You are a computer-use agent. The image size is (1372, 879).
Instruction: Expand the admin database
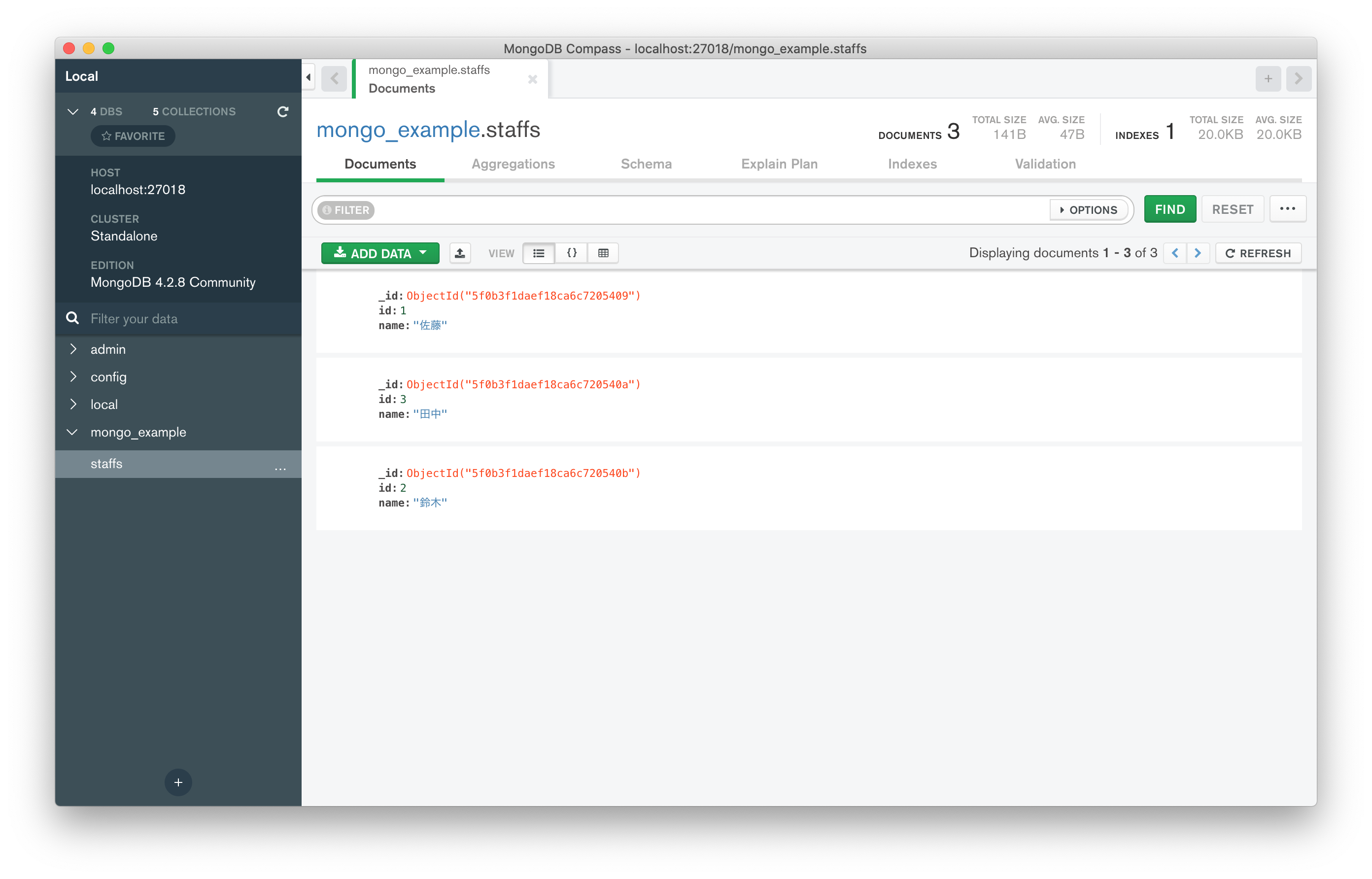73,349
